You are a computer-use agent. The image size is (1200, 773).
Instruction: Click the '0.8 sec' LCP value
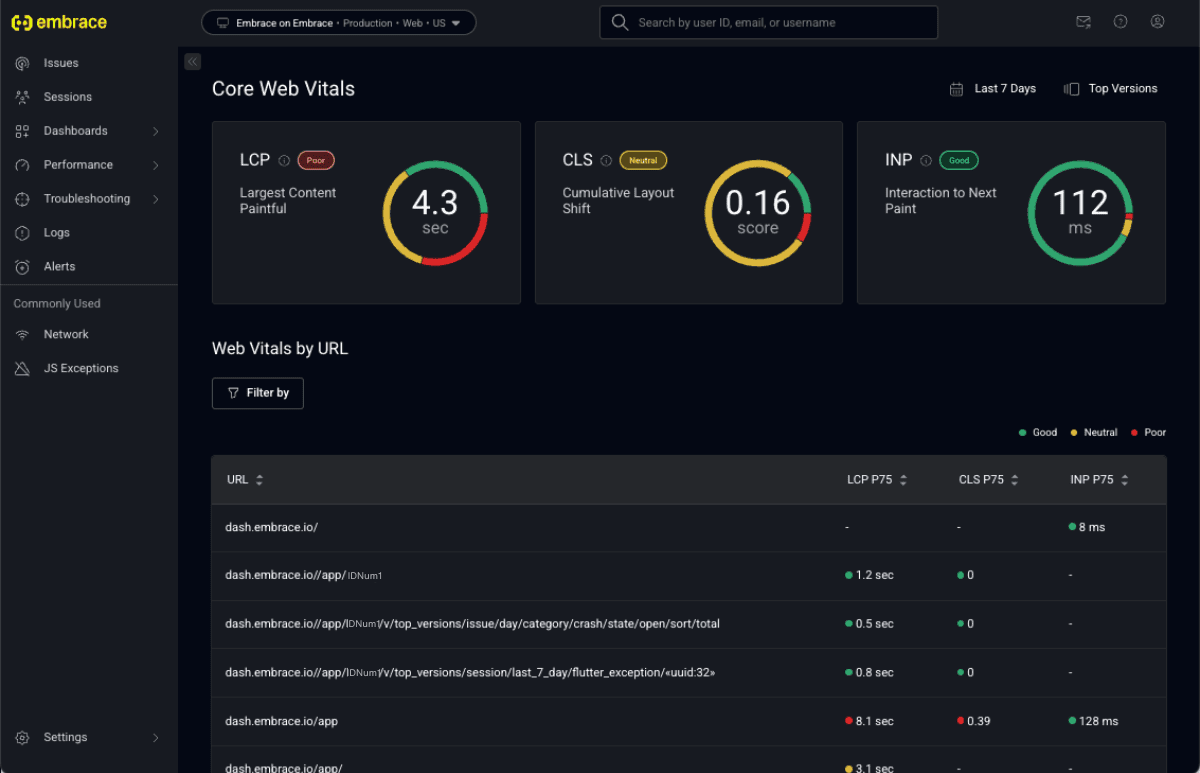869,673
